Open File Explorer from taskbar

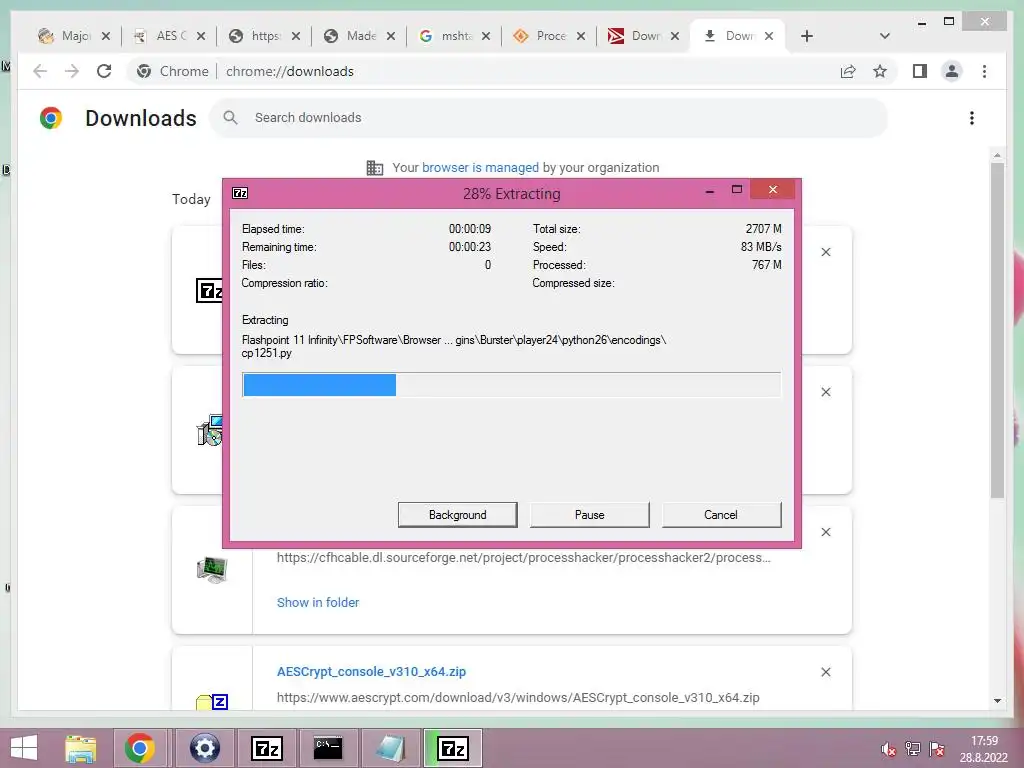pyautogui.click(x=80, y=748)
